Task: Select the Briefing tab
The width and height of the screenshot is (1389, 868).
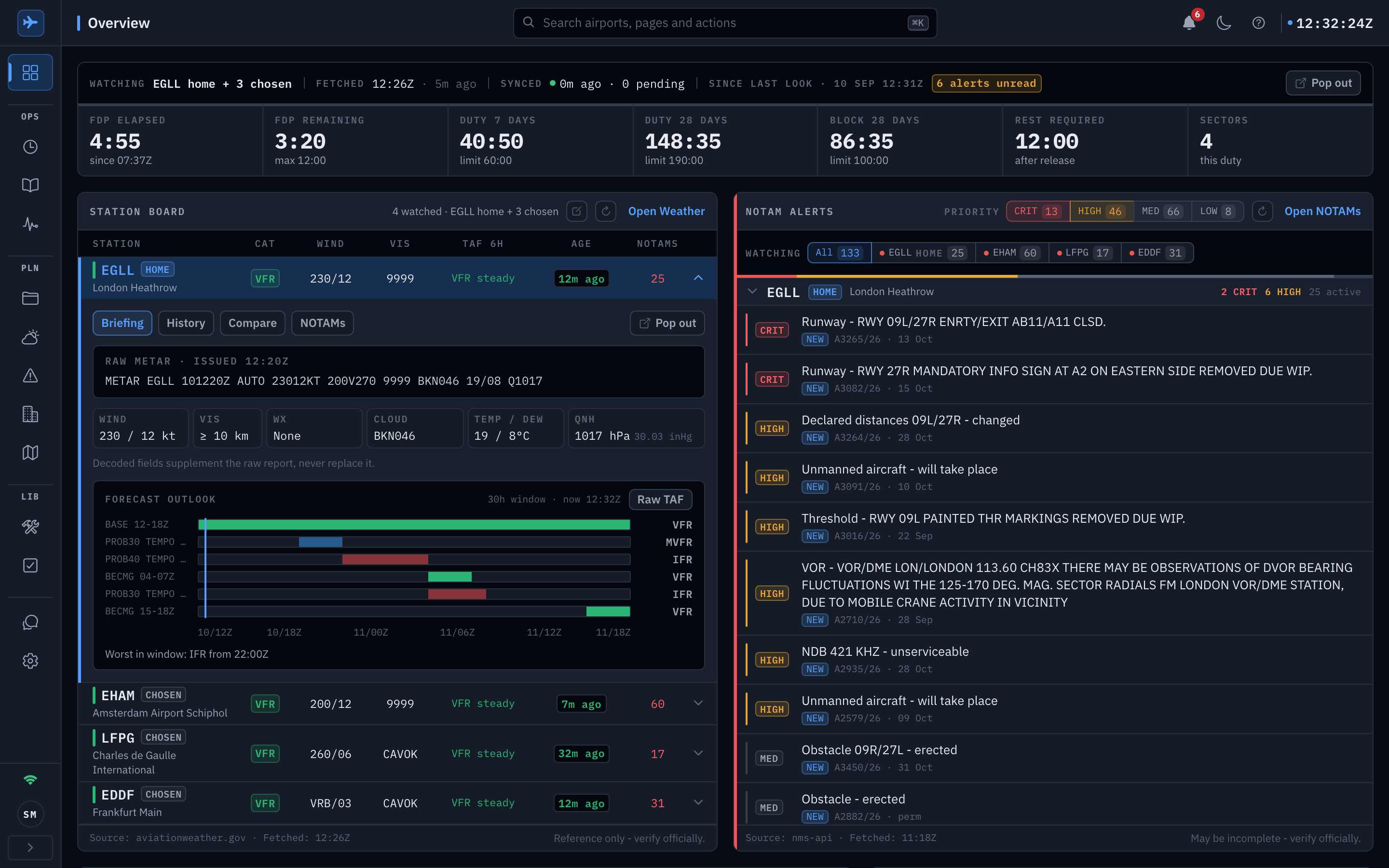Action: point(122,323)
